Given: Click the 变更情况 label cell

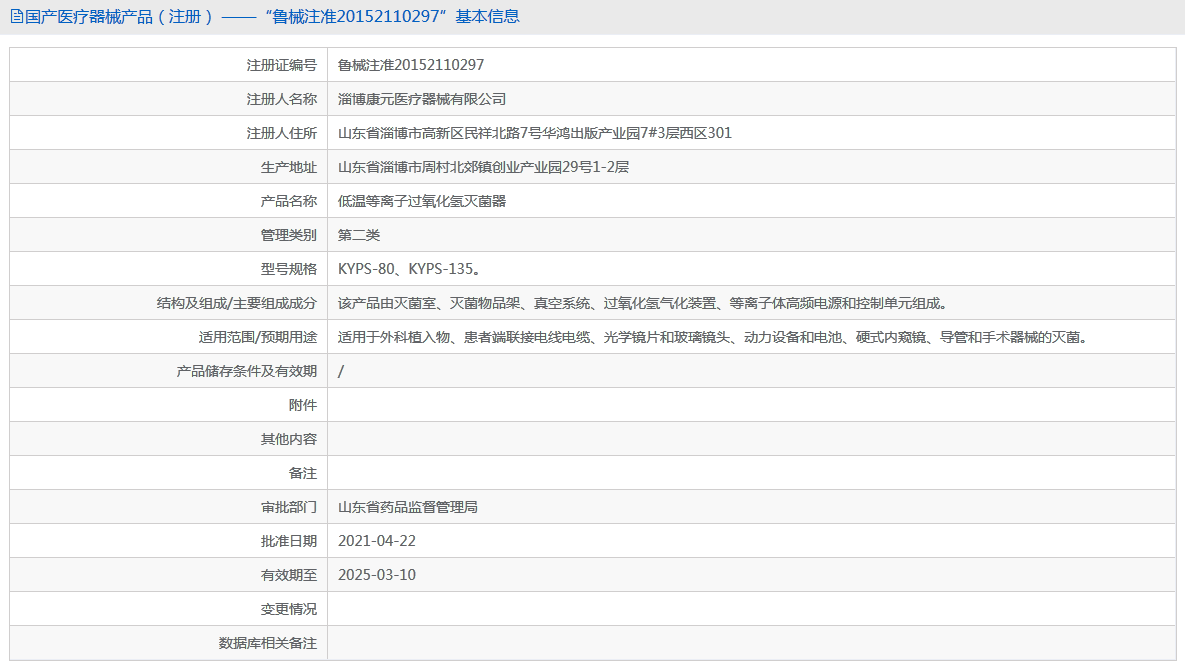Looking at the screenshot, I should click(288, 609).
